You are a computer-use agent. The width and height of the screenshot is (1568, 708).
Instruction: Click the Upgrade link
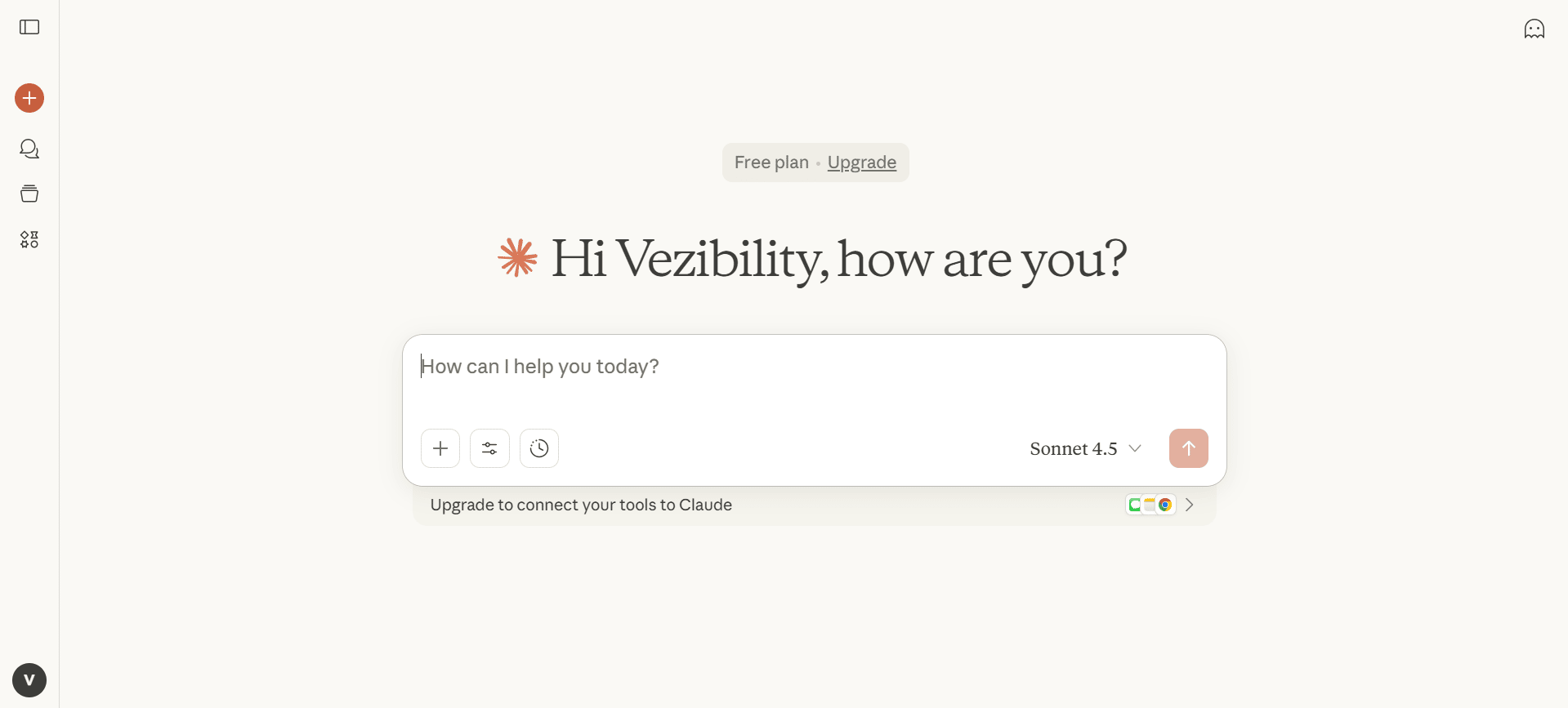click(861, 163)
